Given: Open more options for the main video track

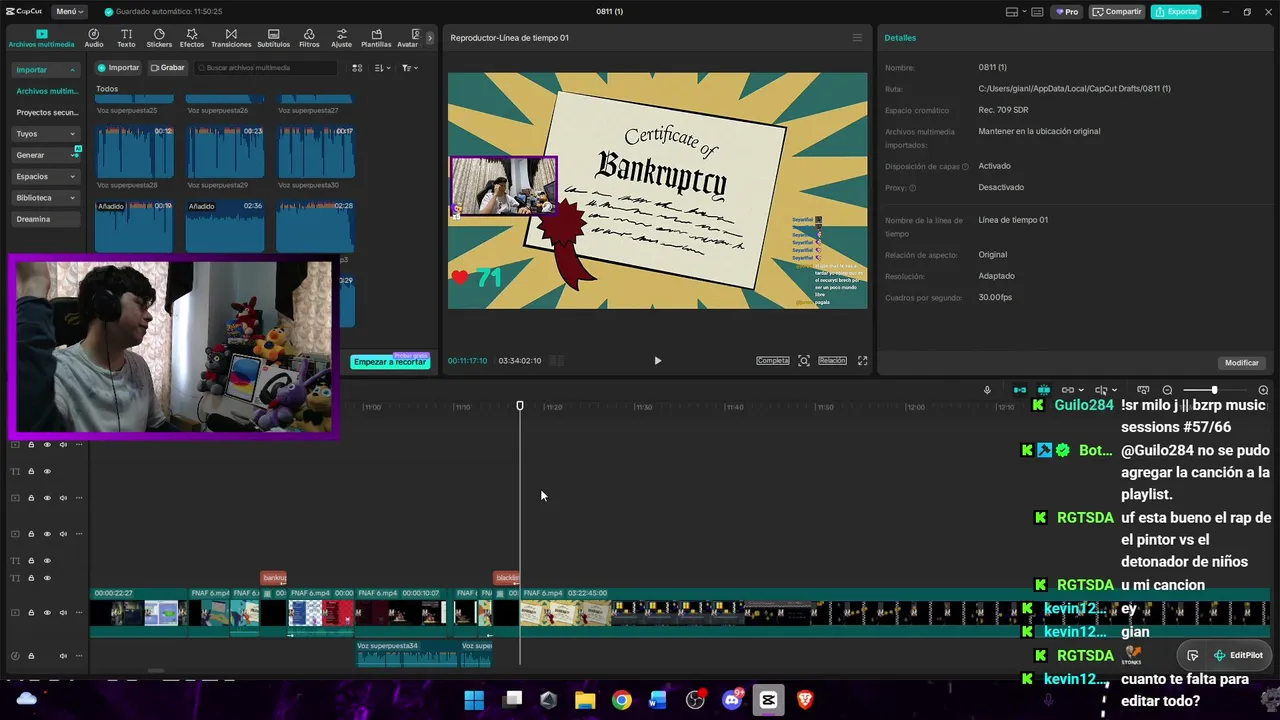Looking at the screenshot, I should click(79, 612).
